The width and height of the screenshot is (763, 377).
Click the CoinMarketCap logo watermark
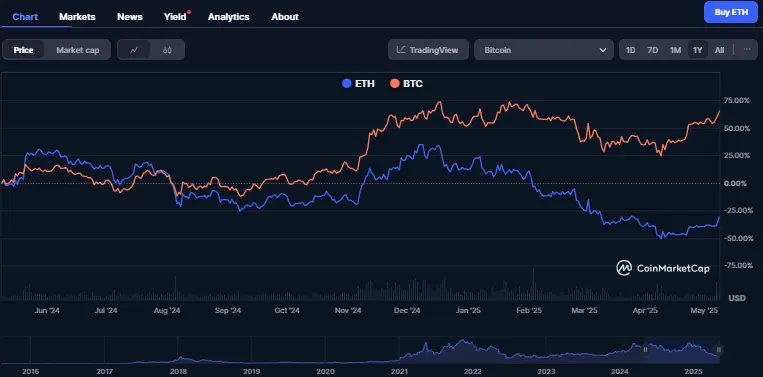coord(663,268)
